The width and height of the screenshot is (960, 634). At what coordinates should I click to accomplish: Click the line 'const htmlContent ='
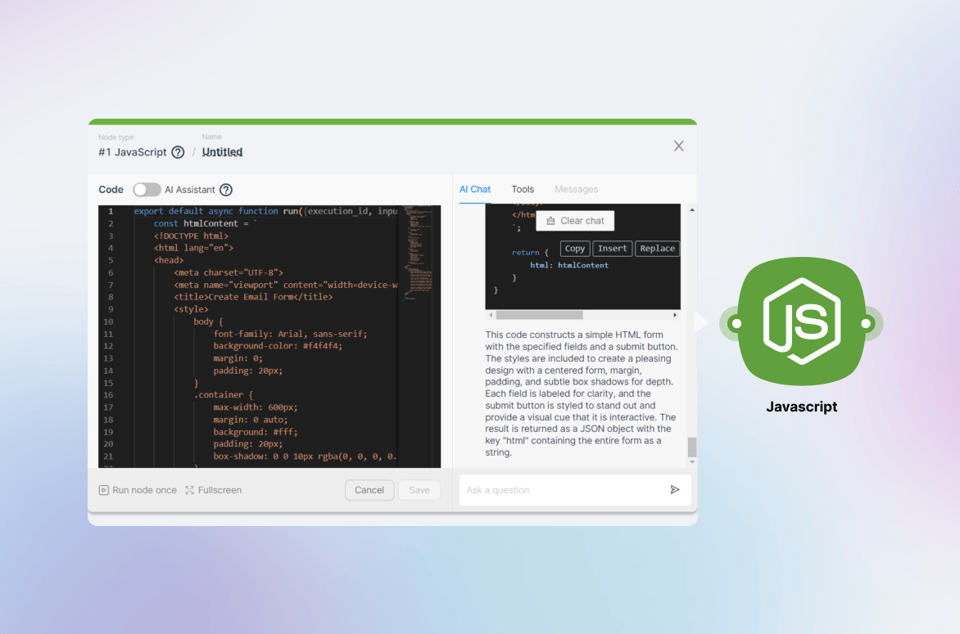coord(206,224)
